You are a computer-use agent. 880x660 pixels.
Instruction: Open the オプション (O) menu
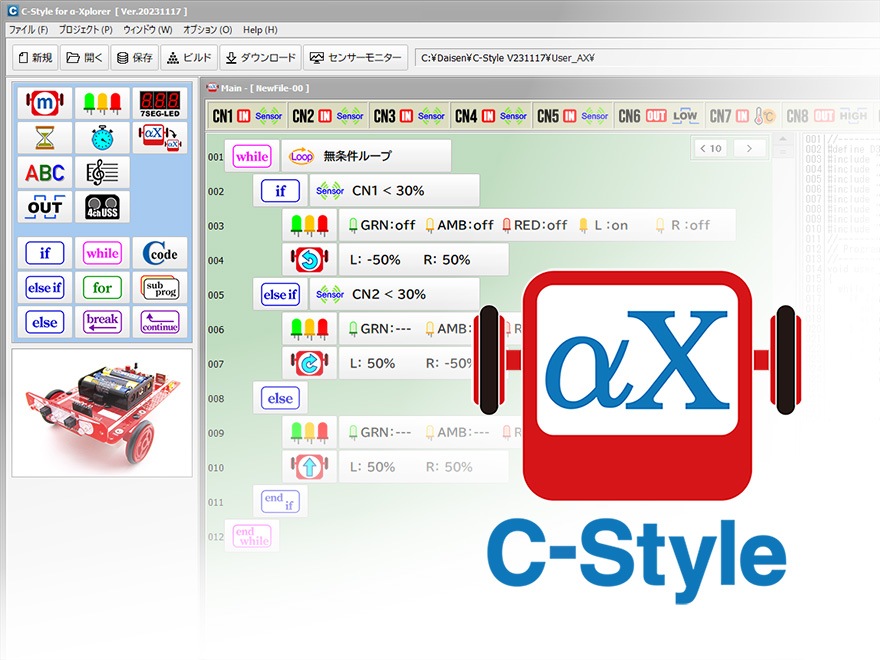click(x=208, y=30)
